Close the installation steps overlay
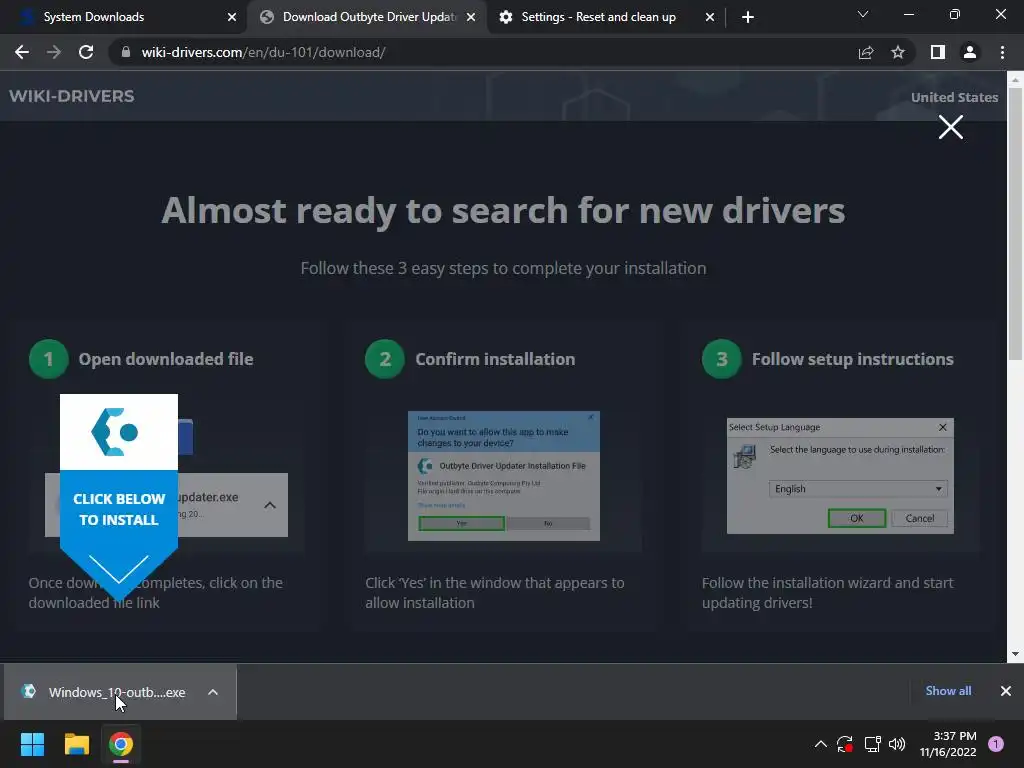Viewport: 1024px width, 768px height. click(x=951, y=127)
